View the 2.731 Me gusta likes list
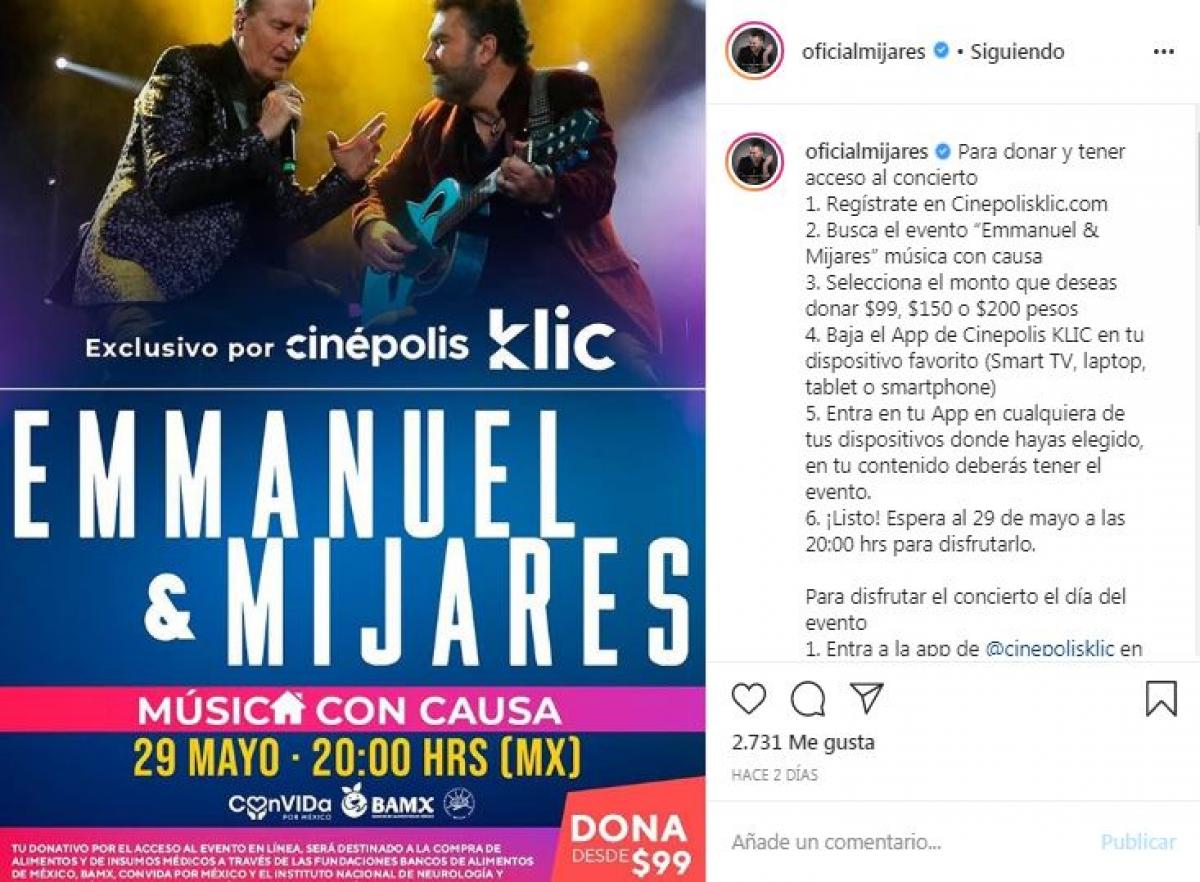 803,742
